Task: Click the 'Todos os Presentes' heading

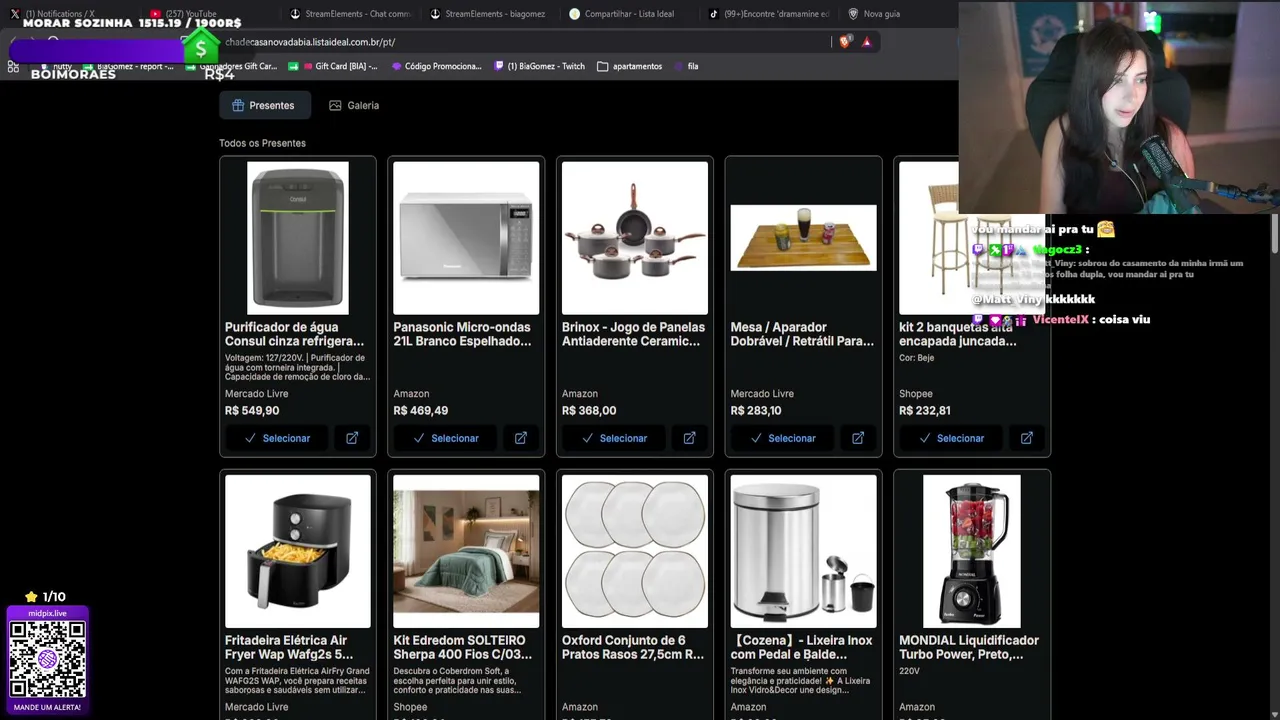Action: (263, 143)
